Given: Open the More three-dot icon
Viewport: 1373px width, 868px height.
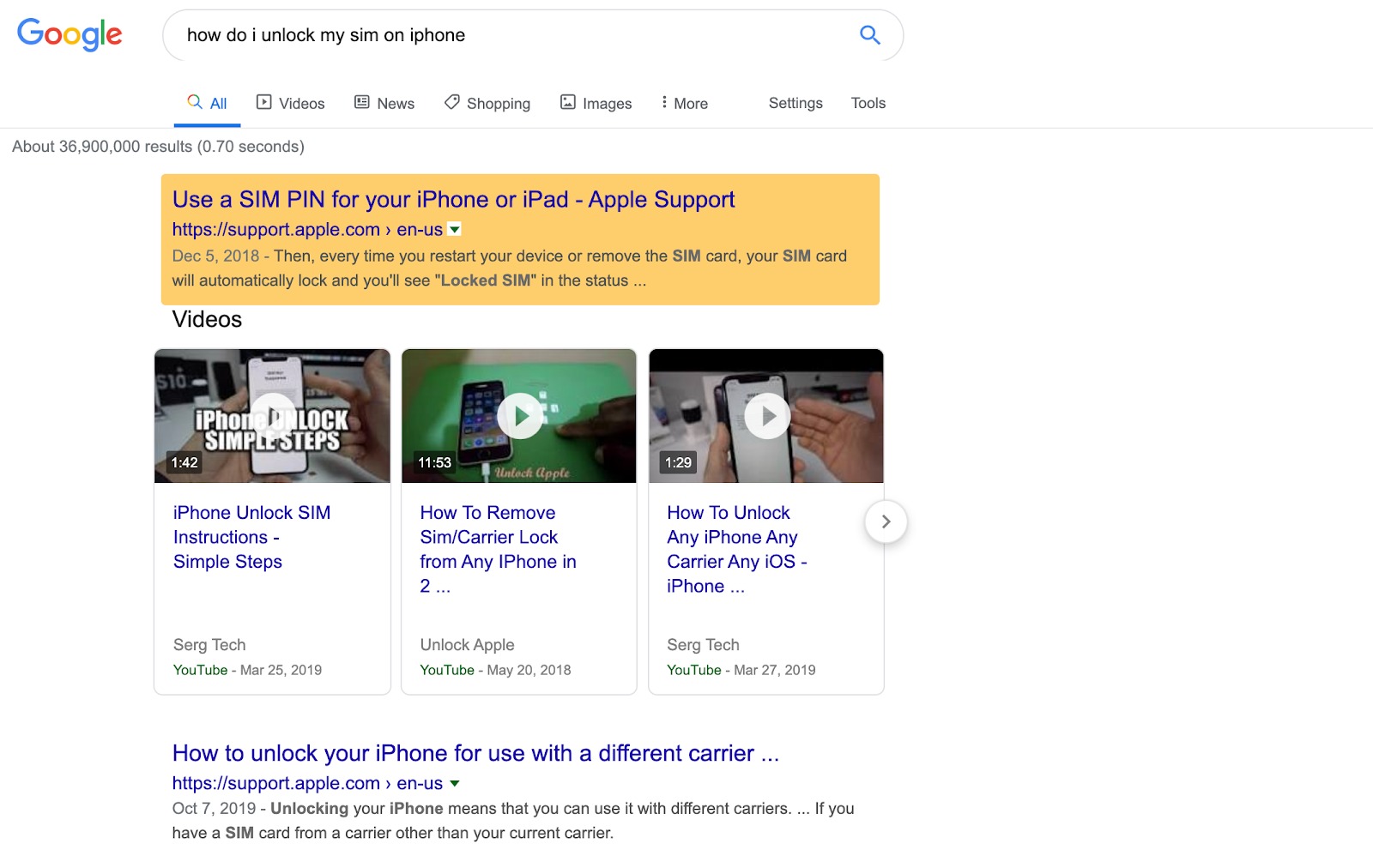Looking at the screenshot, I should coord(663,102).
